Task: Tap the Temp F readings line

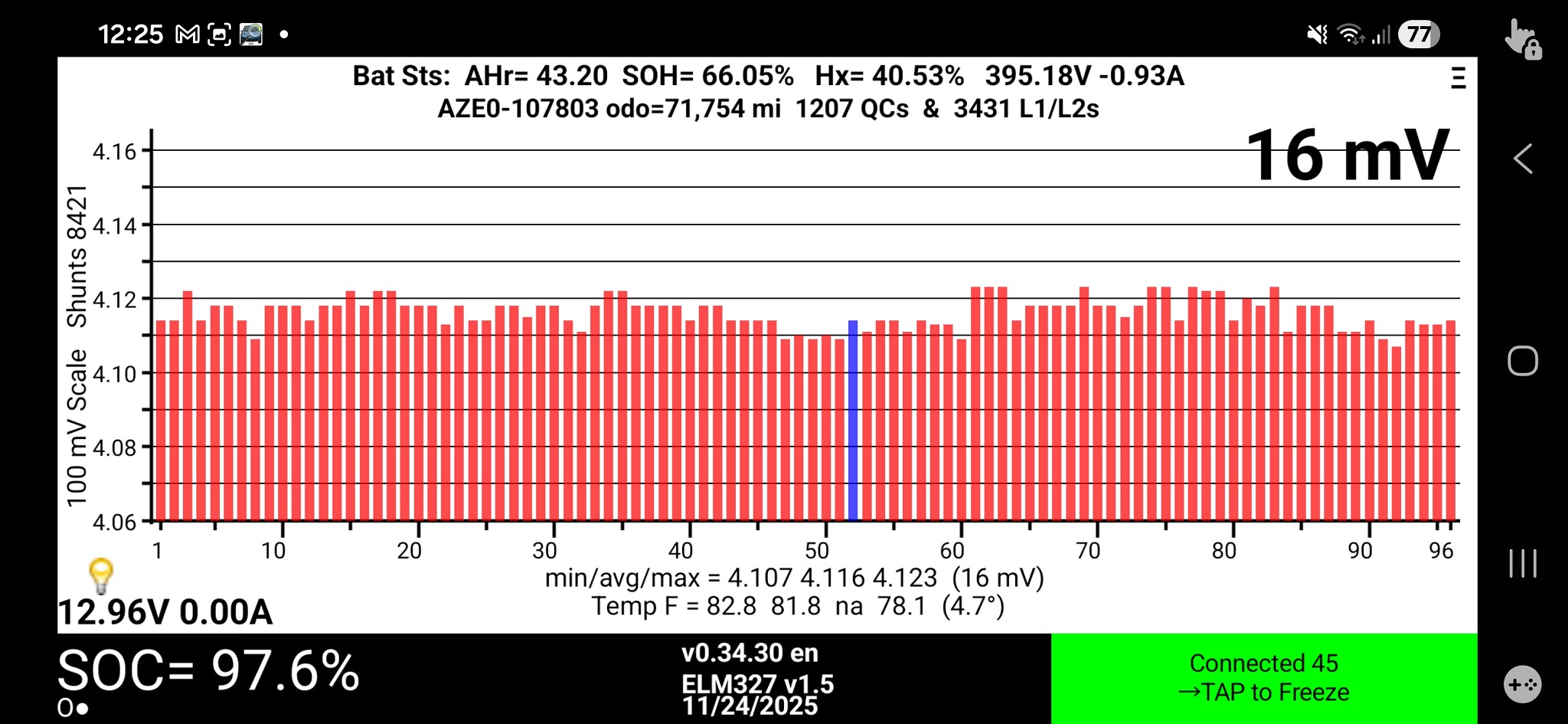Action: point(797,607)
